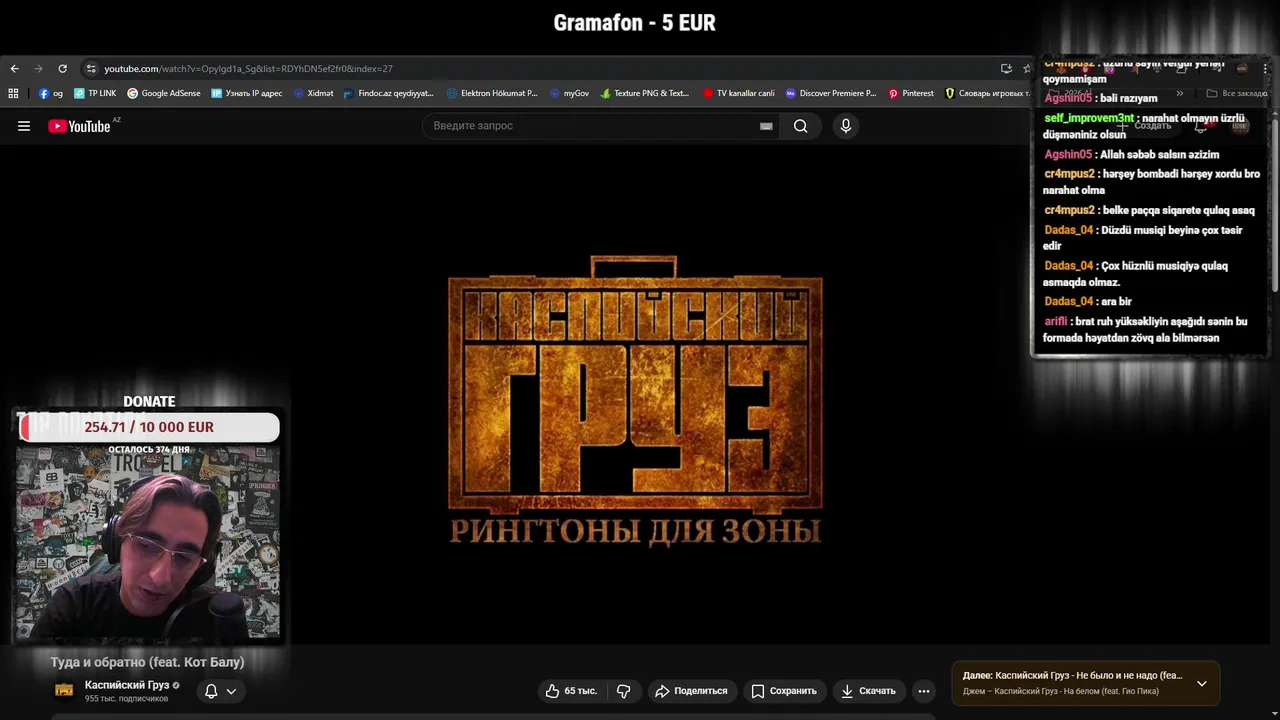The width and height of the screenshot is (1280, 720).
Task: Open the Pinterest bookmark
Action: (x=911, y=93)
